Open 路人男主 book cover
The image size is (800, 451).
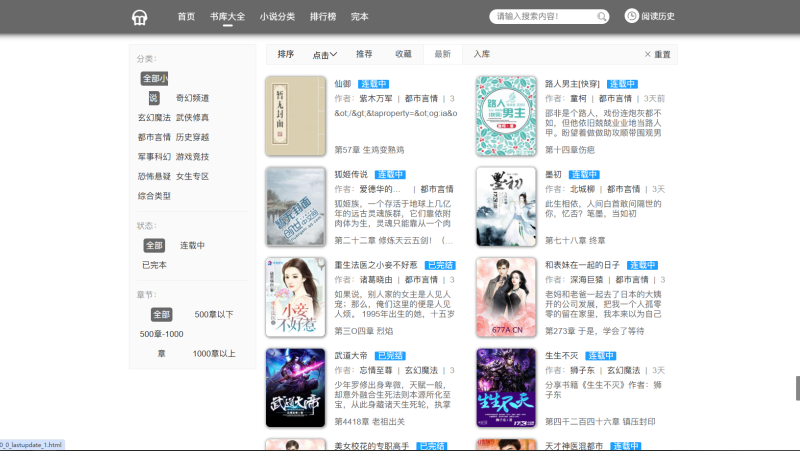506,116
